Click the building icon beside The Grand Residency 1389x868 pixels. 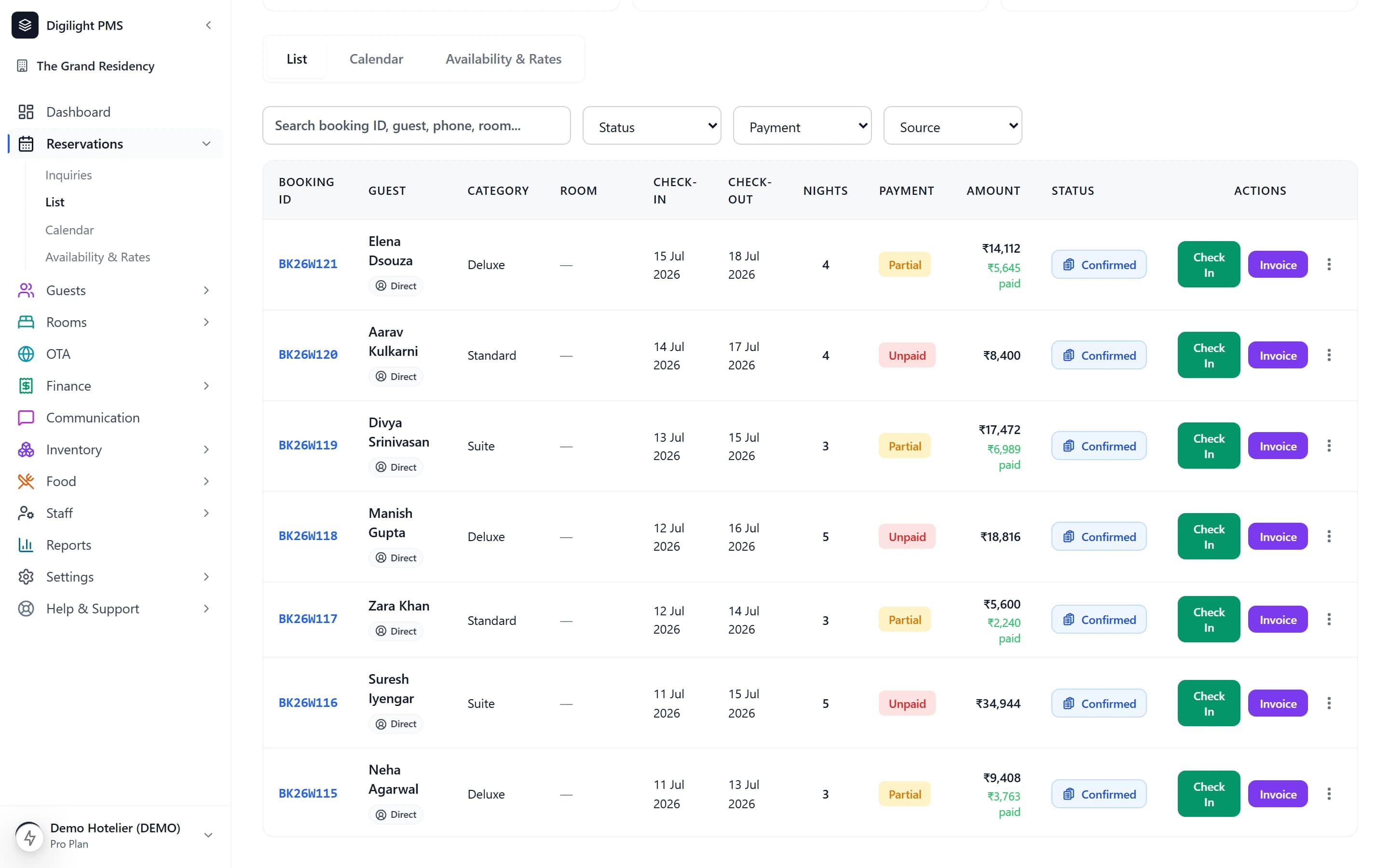pyautogui.click(x=22, y=66)
